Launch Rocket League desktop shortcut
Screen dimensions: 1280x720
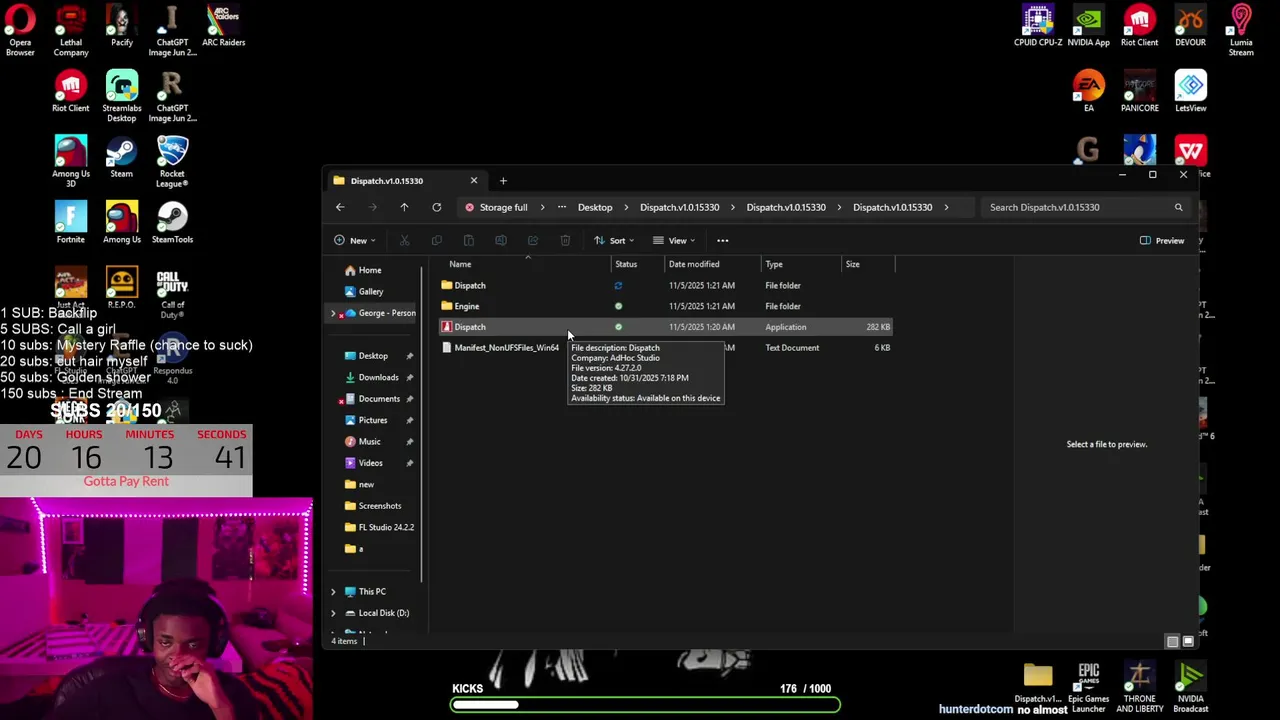pyautogui.click(x=172, y=162)
